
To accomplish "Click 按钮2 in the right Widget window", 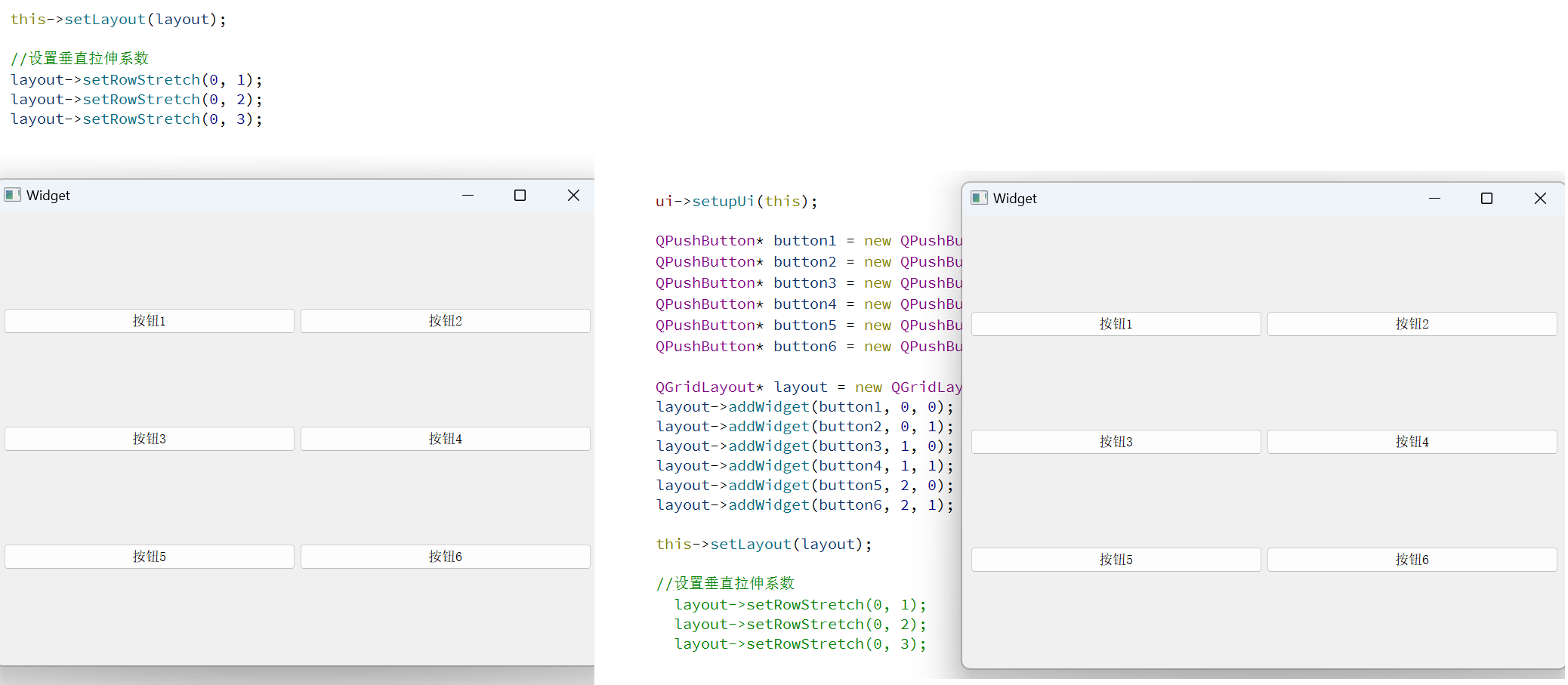I will coord(1412,324).
